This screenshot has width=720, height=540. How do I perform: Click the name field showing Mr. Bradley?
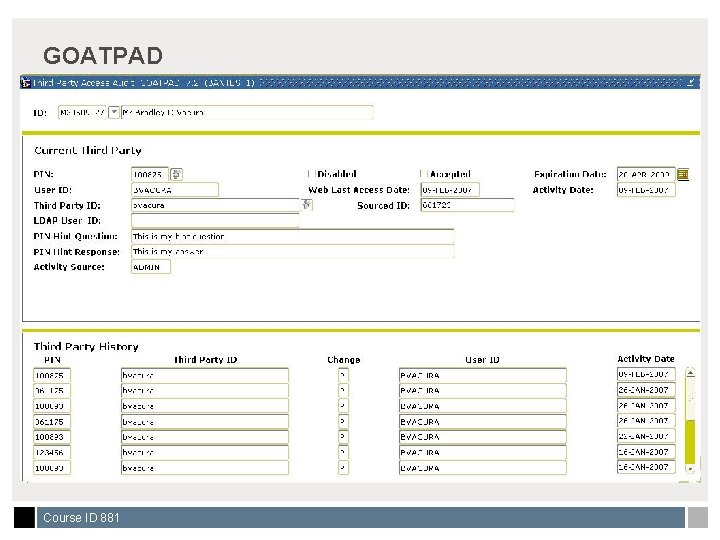click(x=247, y=112)
